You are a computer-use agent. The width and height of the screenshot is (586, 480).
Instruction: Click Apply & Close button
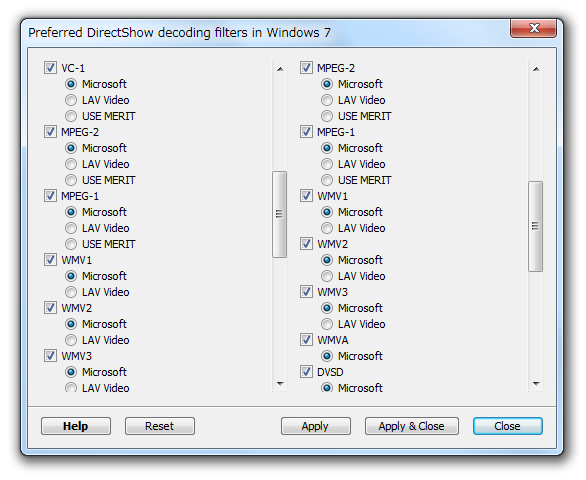tap(411, 426)
